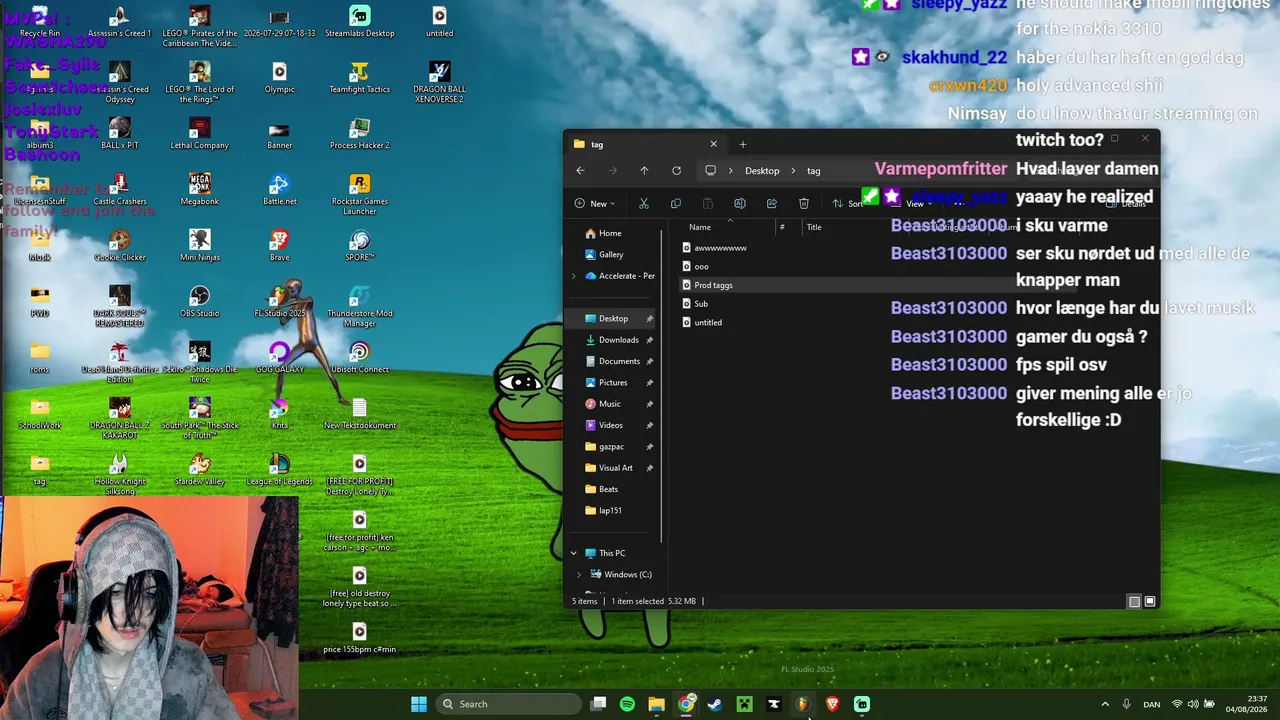This screenshot has width=1280, height=720.
Task: Open Downloads in the navigation pane
Action: pos(618,340)
